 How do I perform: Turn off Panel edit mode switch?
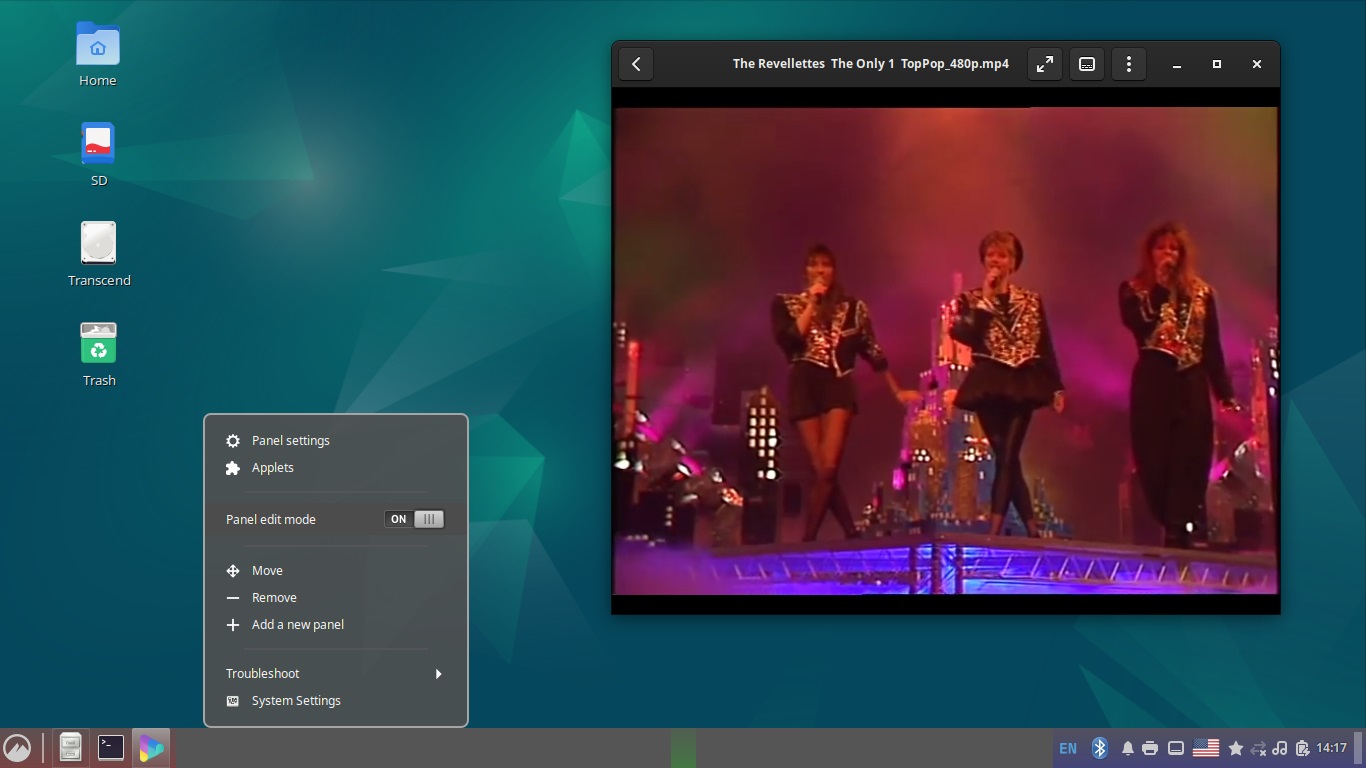click(414, 519)
